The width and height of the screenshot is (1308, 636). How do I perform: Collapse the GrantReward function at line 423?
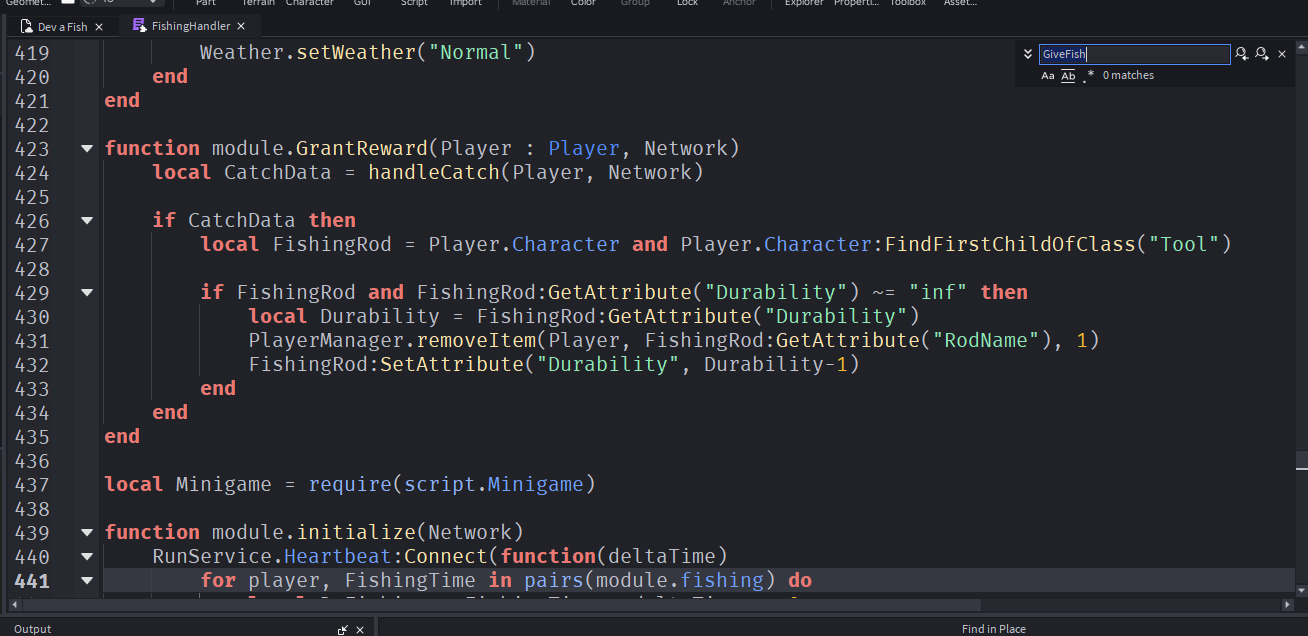pyautogui.click(x=87, y=149)
